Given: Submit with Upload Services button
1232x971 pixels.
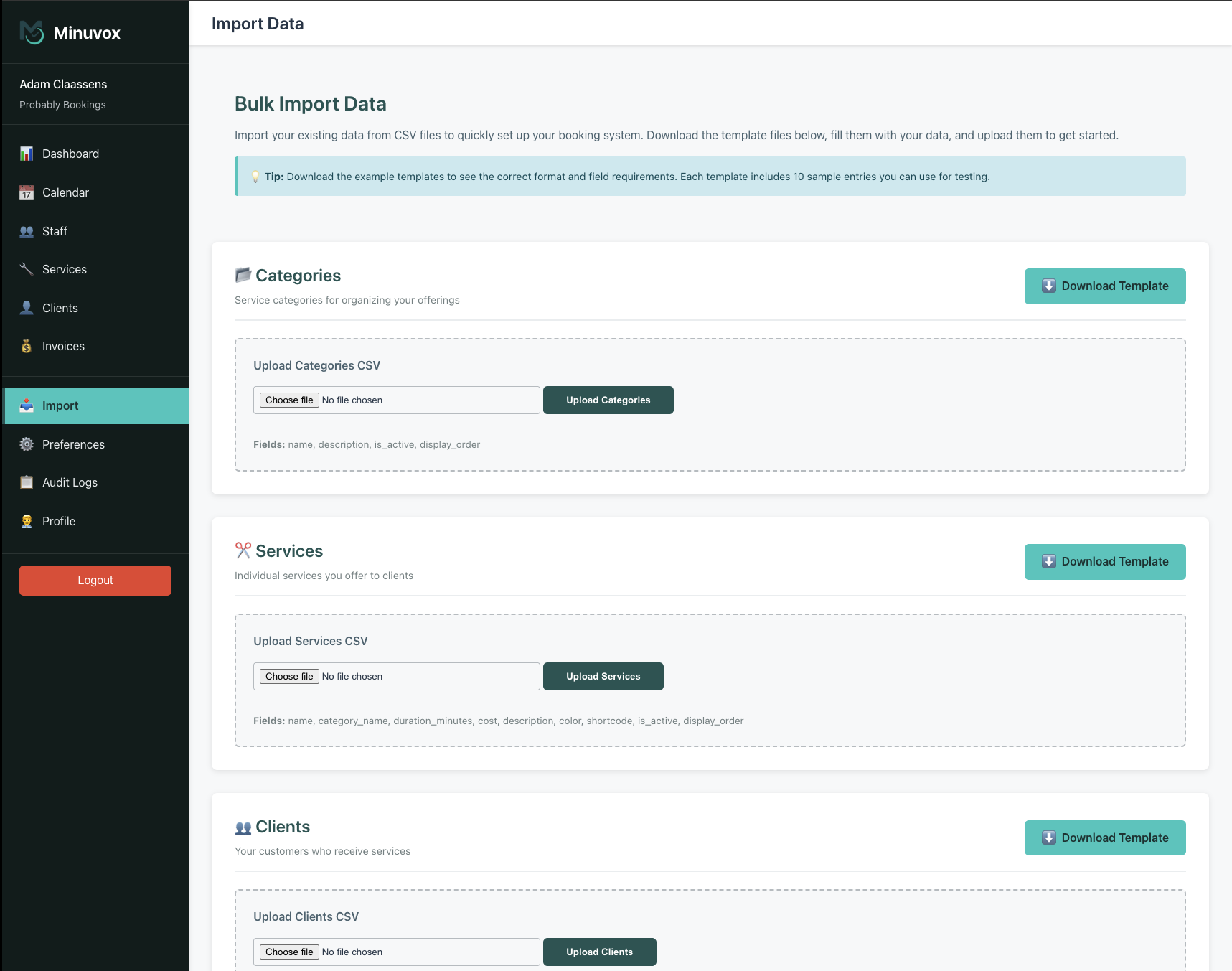Looking at the screenshot, I should click(603, 676).
